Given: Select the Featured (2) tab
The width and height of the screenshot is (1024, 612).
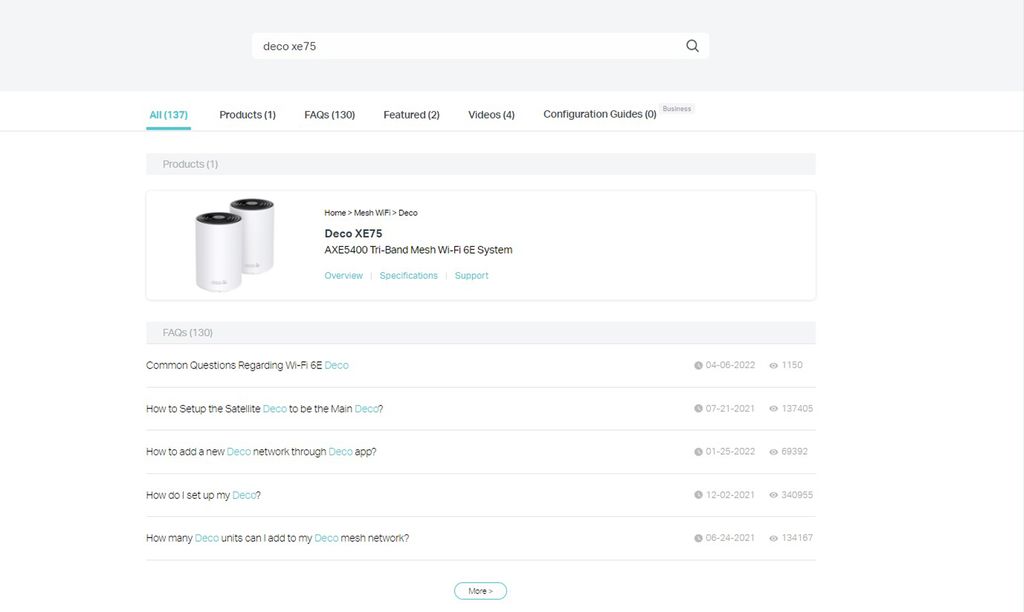Looking at the screenshot, I should (411, 114).
